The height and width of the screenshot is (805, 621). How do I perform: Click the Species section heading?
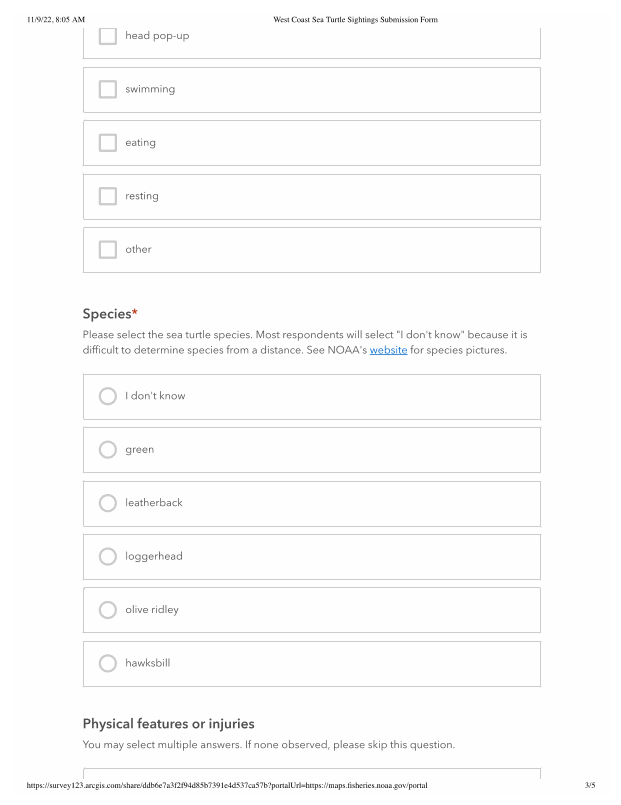click(x=107, y=314)
